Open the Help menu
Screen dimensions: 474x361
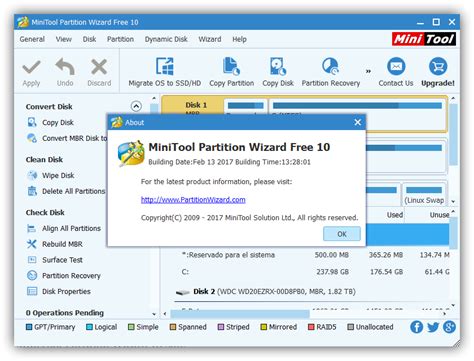(239, 39)
